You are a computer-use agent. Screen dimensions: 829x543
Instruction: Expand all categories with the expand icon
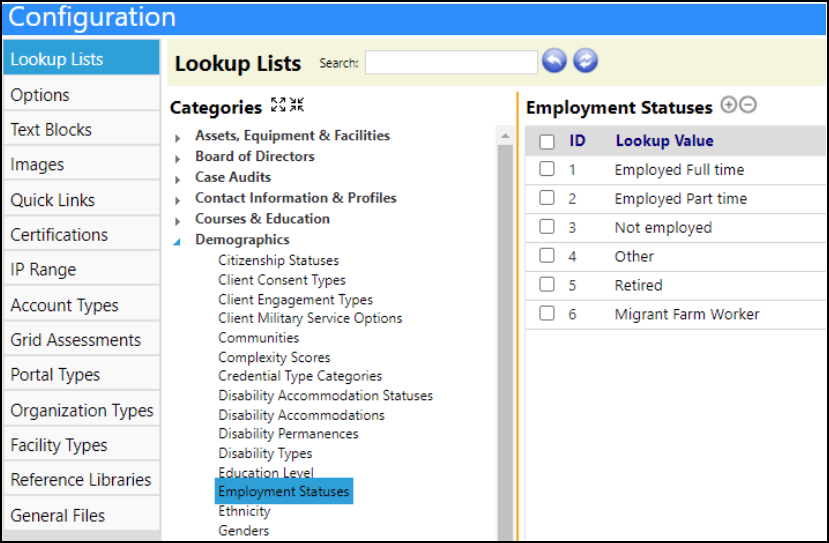tap(278, 105)
